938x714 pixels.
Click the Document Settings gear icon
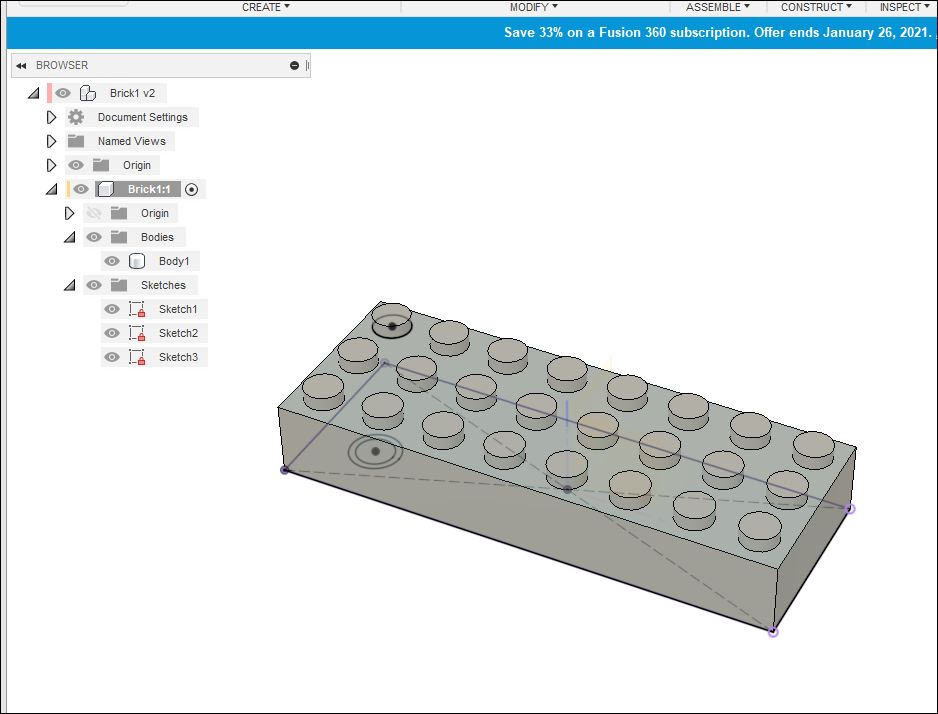tap(75, 117)
